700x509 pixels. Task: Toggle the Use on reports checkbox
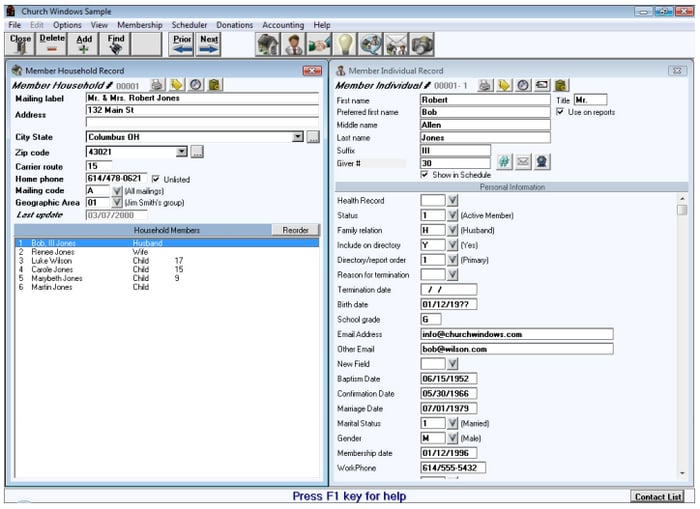click(560, 112)
